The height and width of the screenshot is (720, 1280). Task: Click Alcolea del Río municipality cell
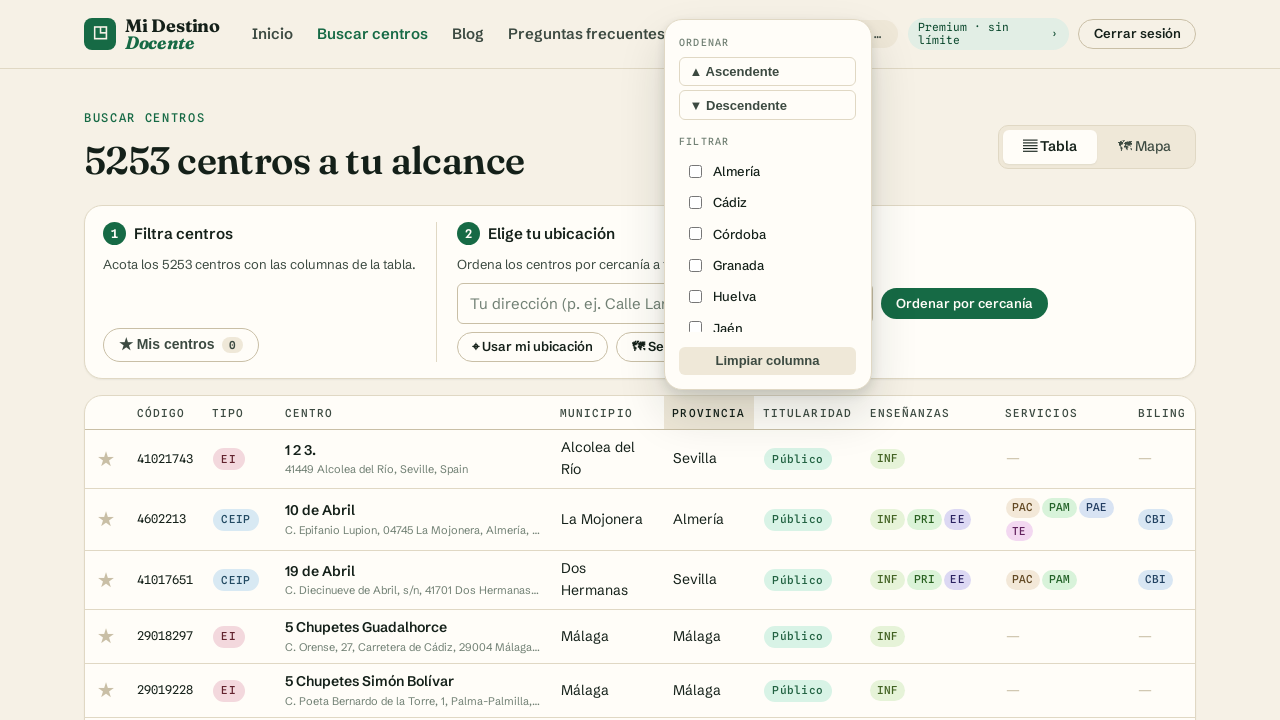click(598, 458)
